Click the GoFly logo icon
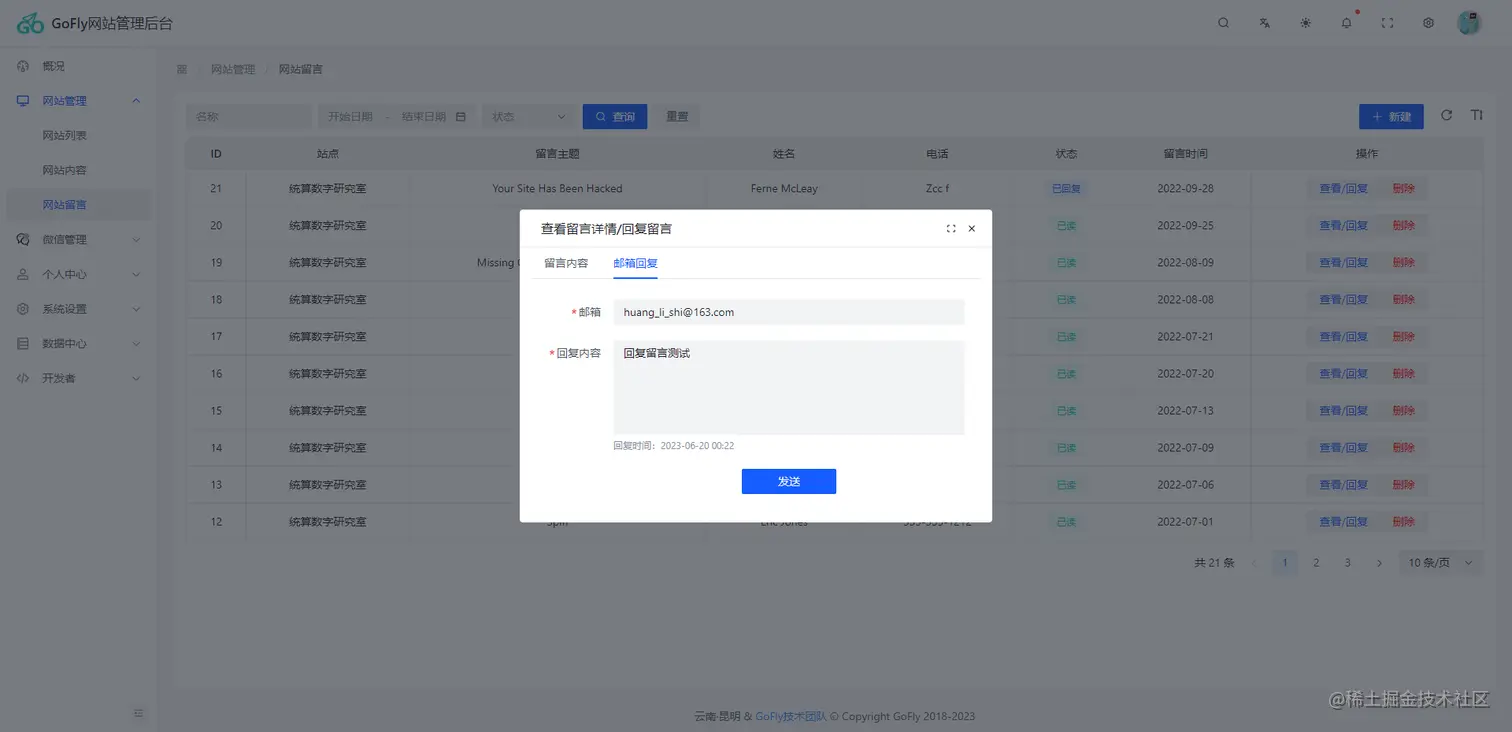The height and width of the screenshot is (732, 1512). point(30,23)
